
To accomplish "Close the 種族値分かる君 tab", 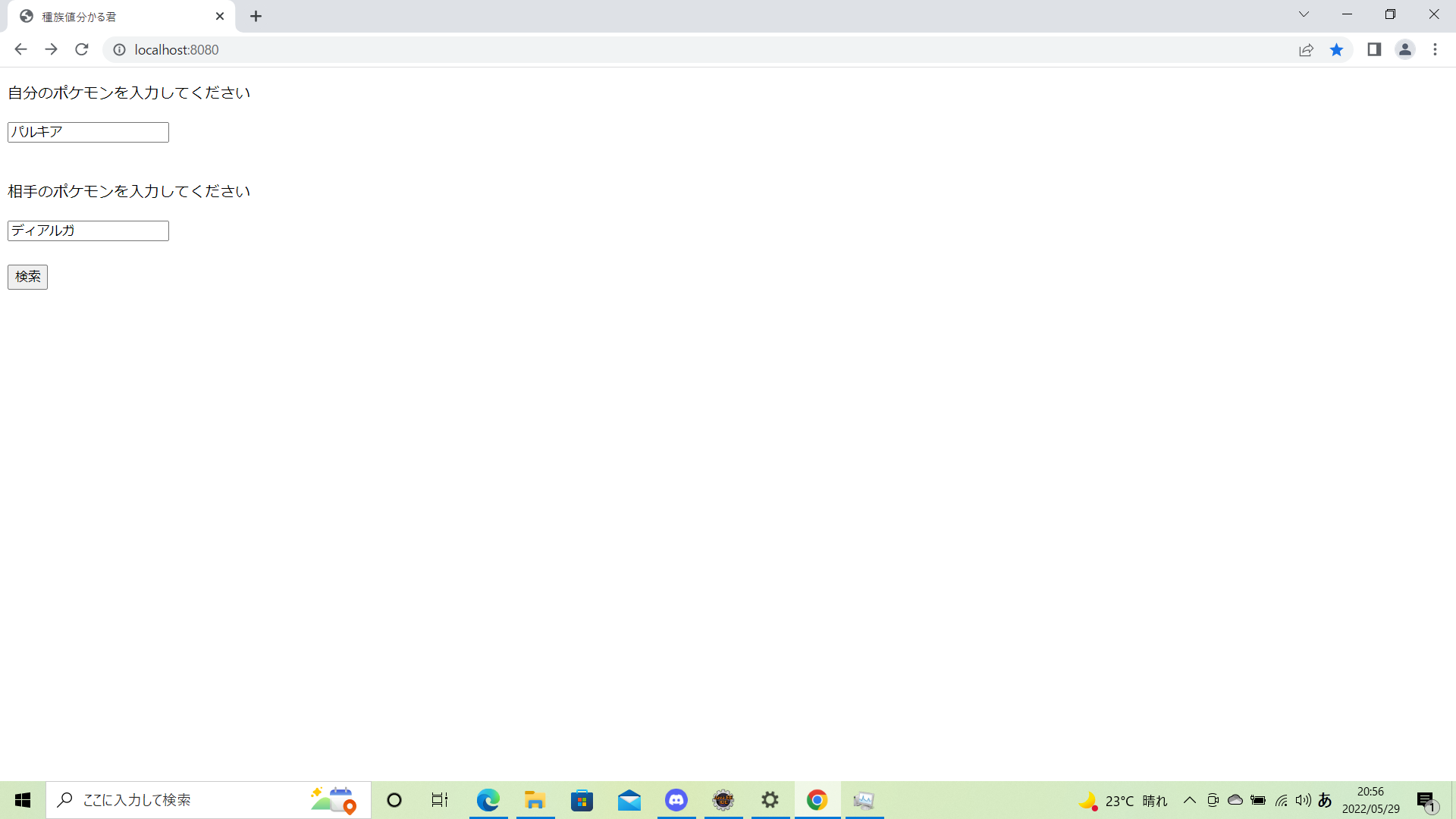I will [x=220, y=16].
